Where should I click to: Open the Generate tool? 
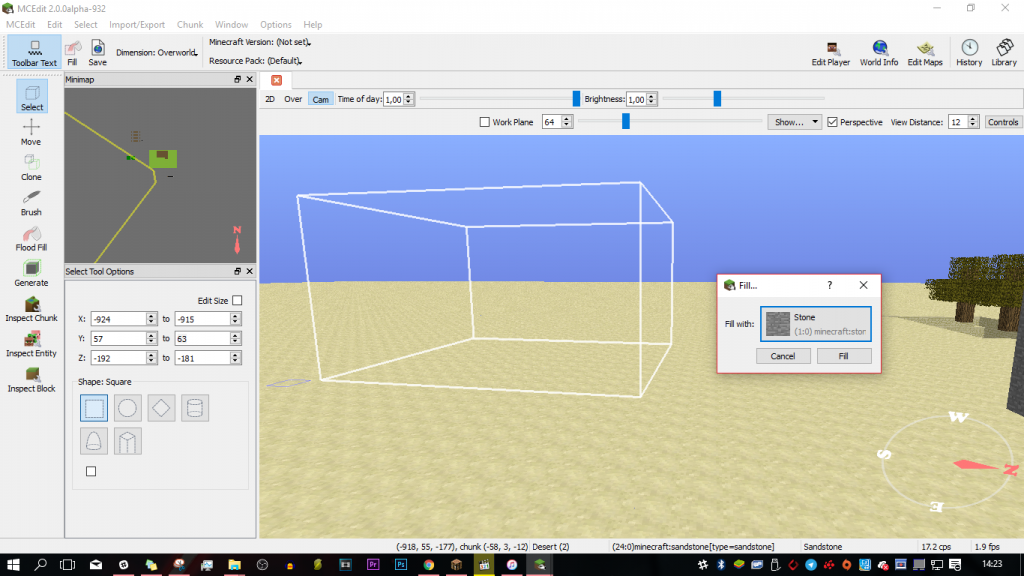(31, 273)
